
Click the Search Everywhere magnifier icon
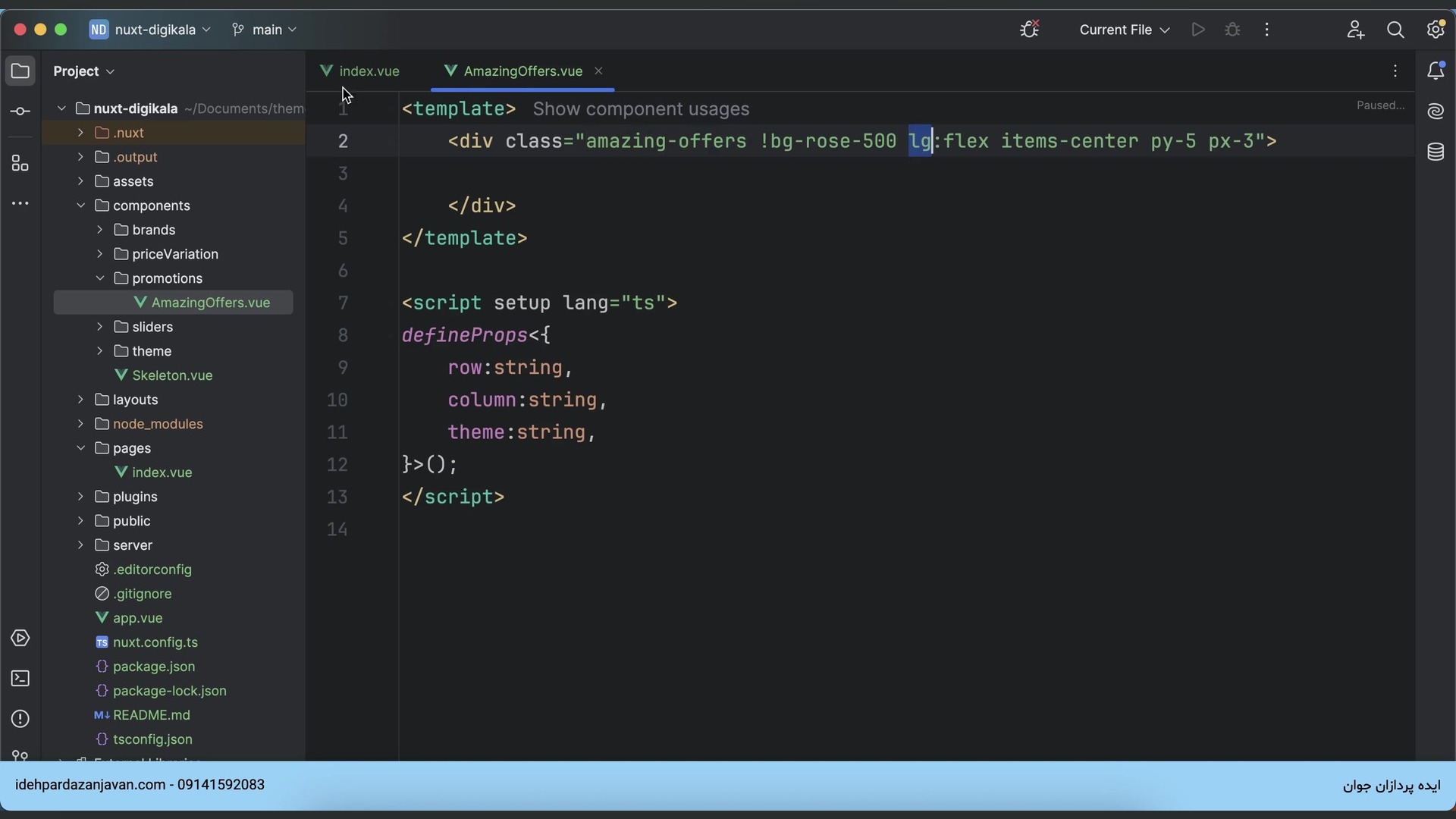[x=1395, y=30]
